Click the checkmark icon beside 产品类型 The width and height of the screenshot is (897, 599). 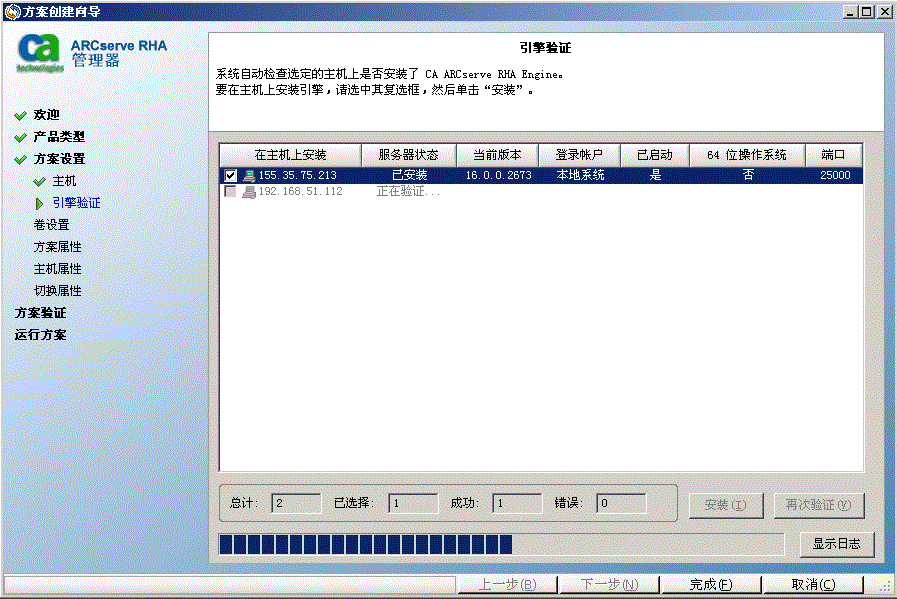click(x=21, y=137)
